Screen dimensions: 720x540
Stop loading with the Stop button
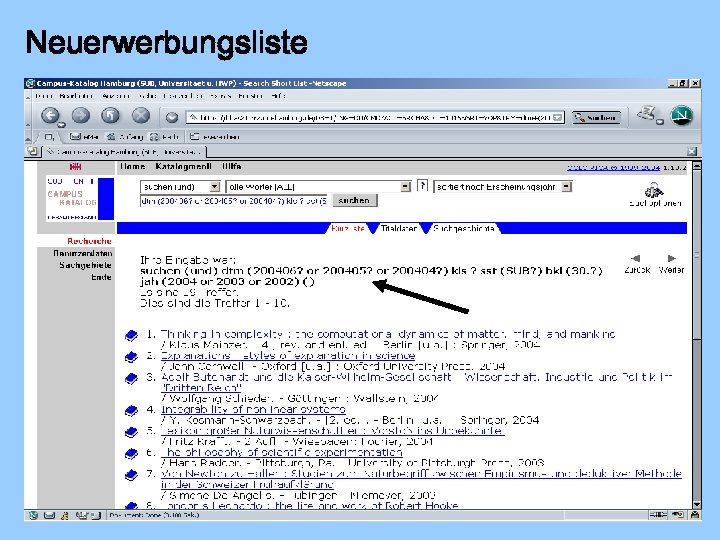point(141,116)
